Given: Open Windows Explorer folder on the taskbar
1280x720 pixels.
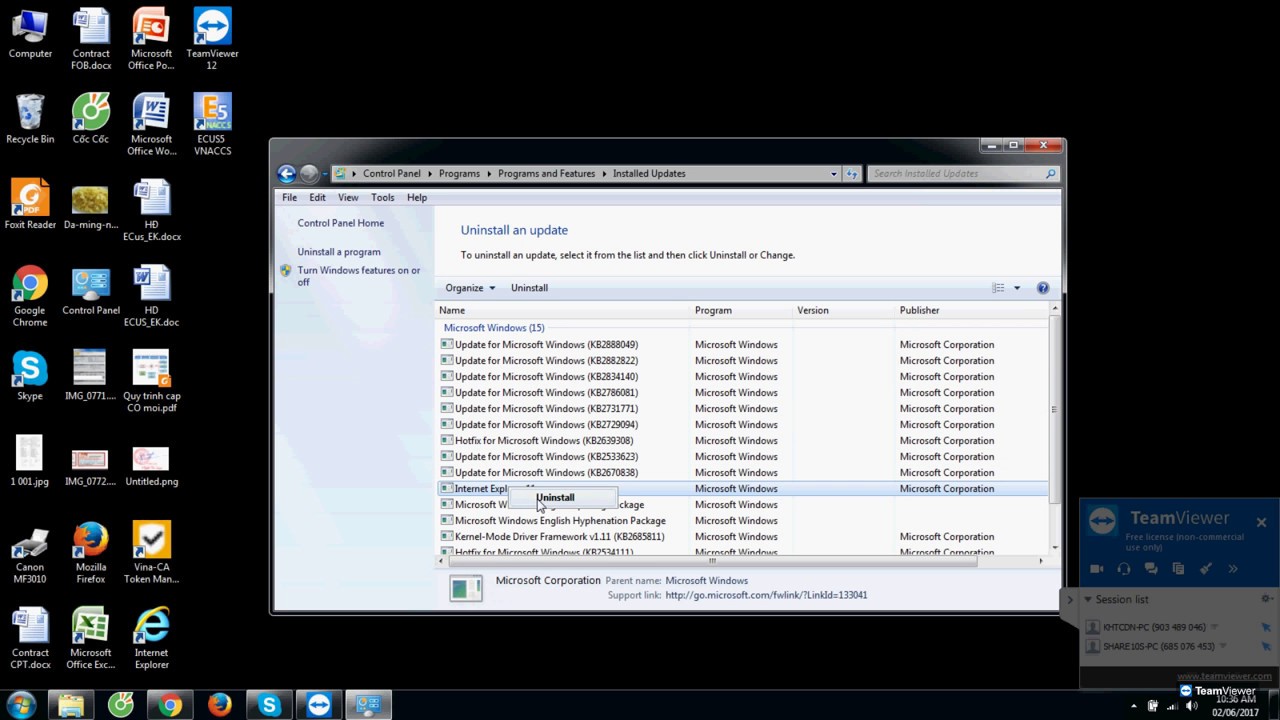Looking at the screenshot, I should coord(70,705).
